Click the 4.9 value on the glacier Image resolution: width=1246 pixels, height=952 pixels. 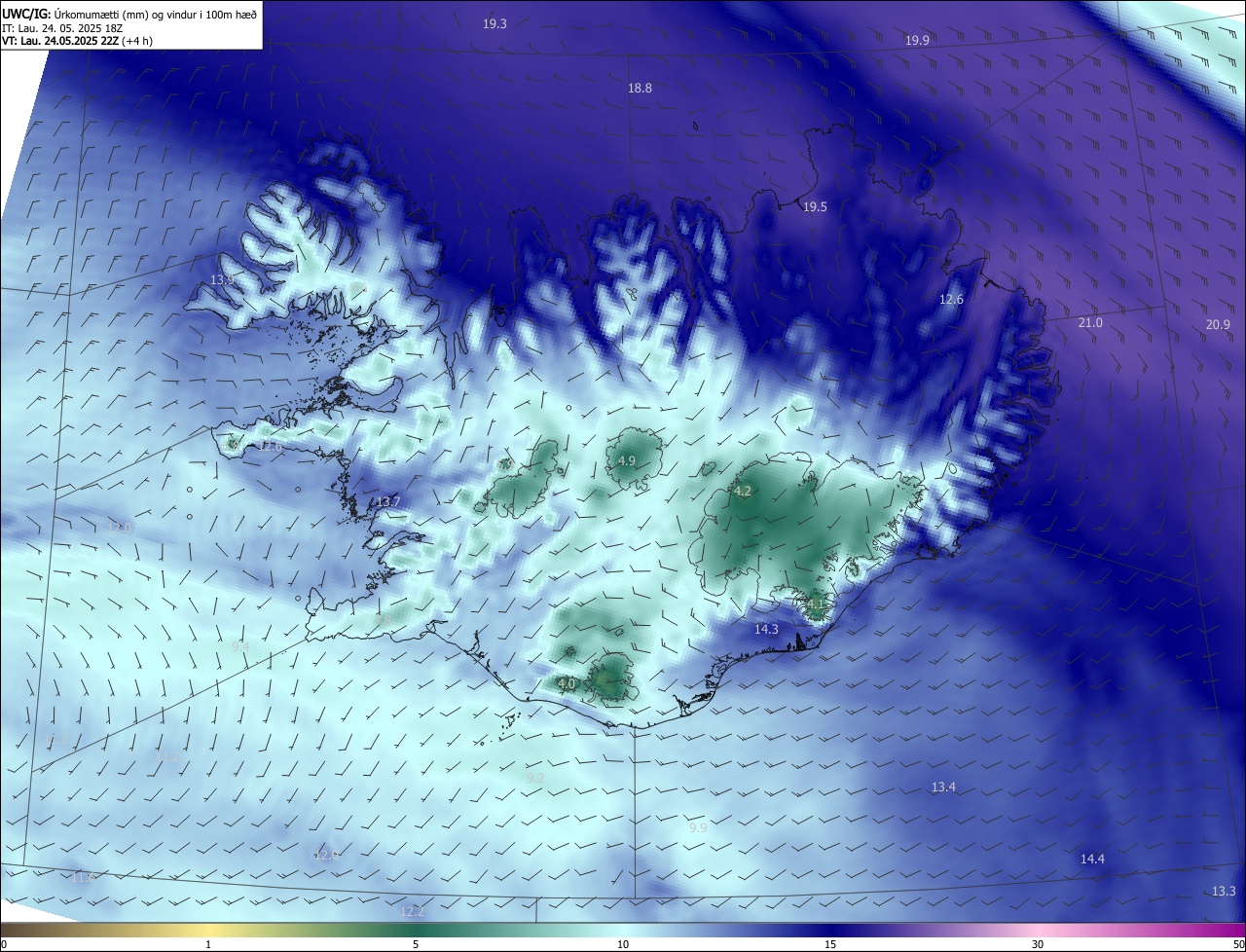click(627, 460)
